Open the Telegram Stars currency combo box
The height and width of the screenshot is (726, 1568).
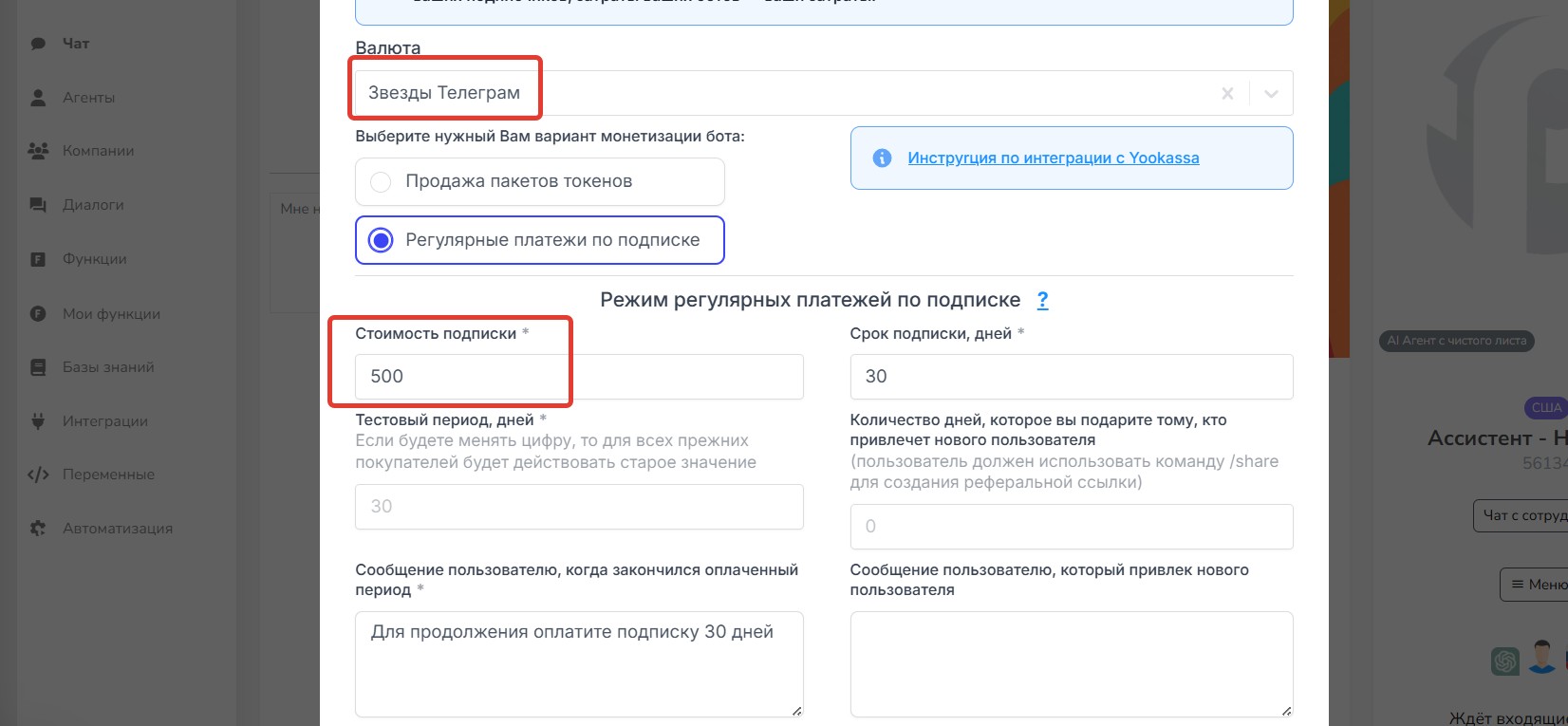tap(778, 94)
